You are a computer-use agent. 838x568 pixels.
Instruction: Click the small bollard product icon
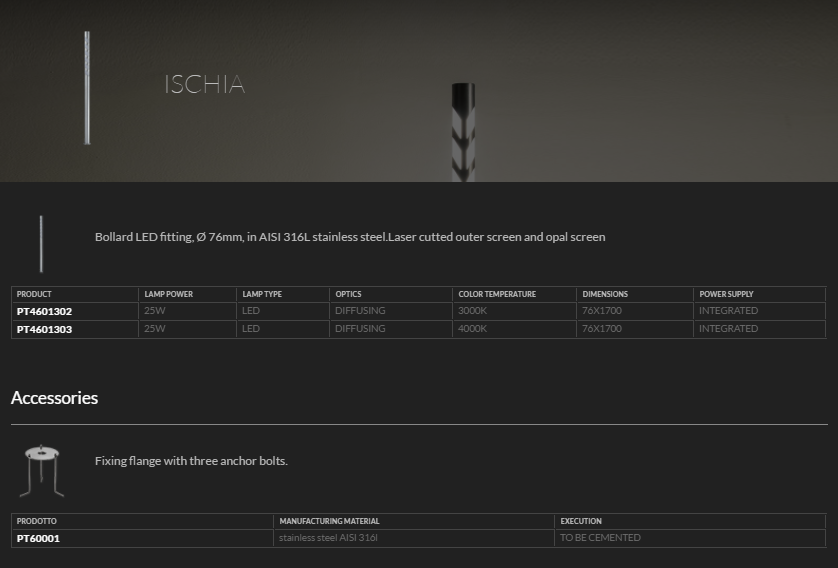pyautogui.click(x=41, y=243)
